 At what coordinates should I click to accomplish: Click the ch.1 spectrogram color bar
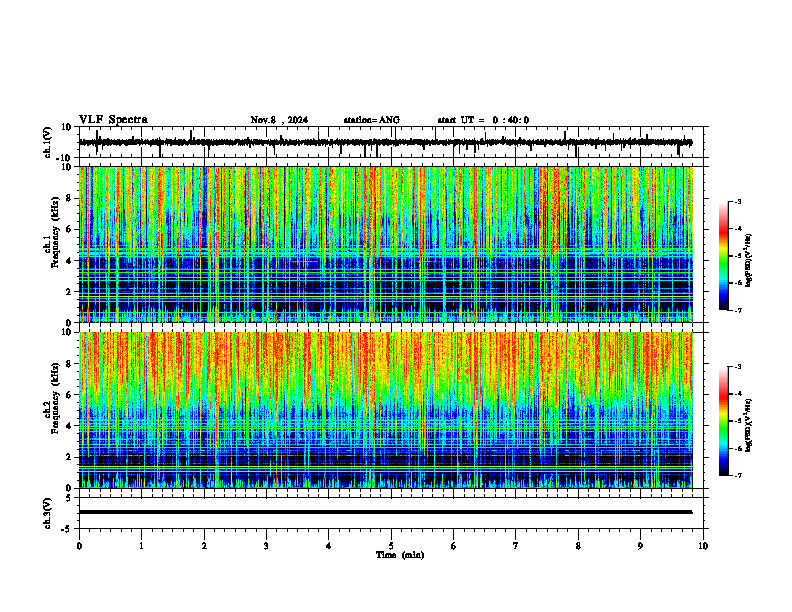(724, 256)
